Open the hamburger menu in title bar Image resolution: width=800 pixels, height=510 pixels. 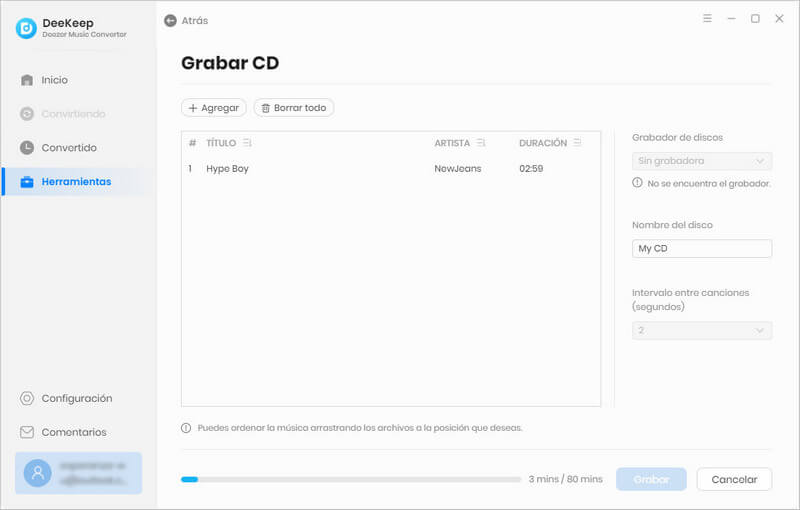pyautogui.click(x=707, y=18)
